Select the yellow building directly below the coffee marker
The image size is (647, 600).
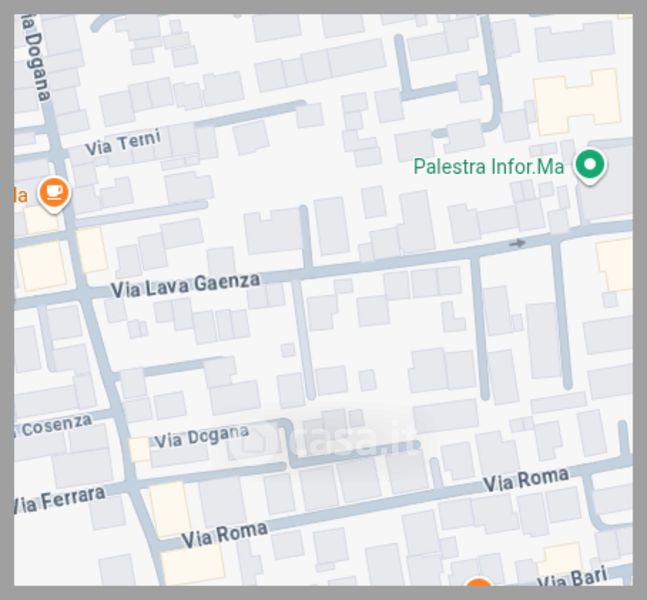41,219
